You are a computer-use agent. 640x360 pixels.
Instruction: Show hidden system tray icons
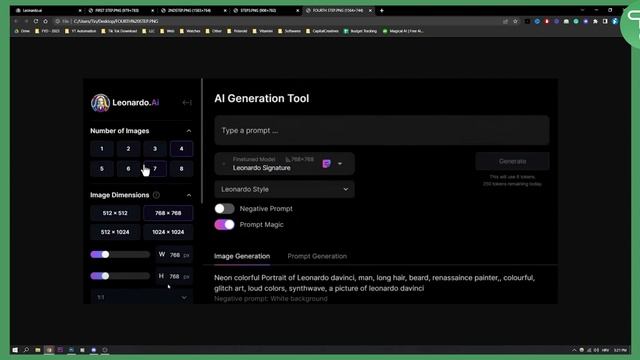[574, 350]
